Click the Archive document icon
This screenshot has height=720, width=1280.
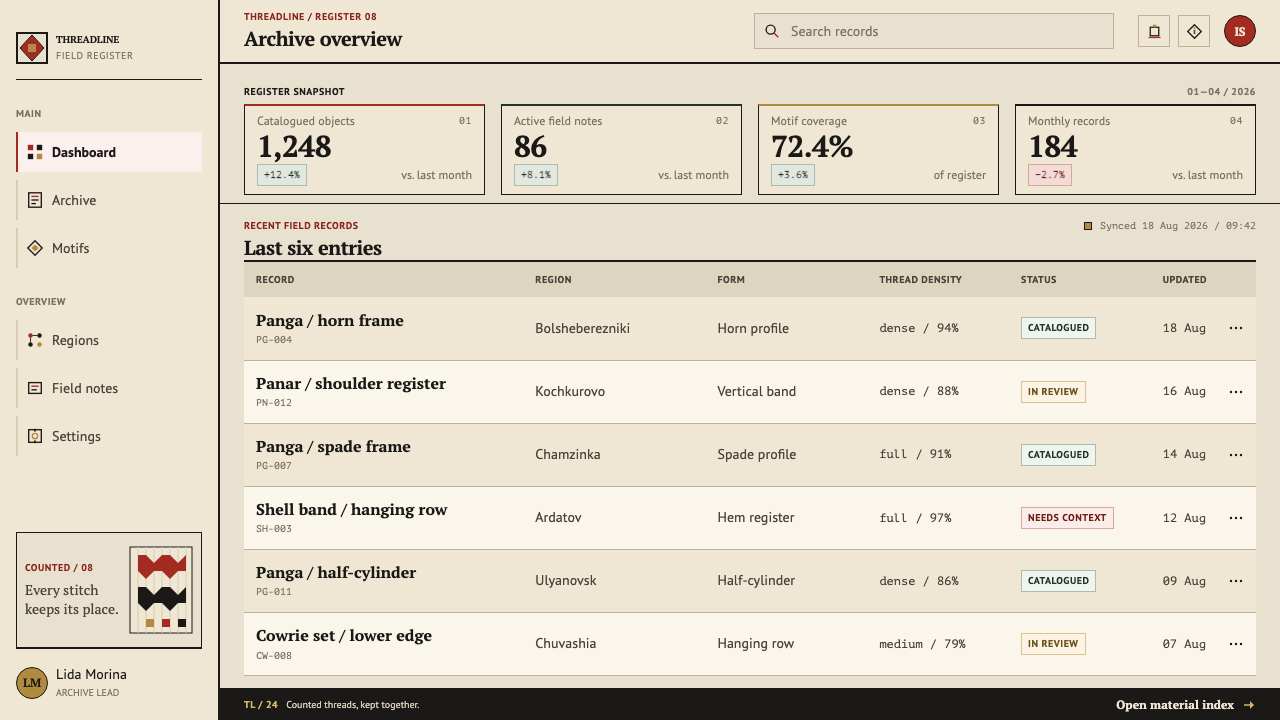point(35,200)
